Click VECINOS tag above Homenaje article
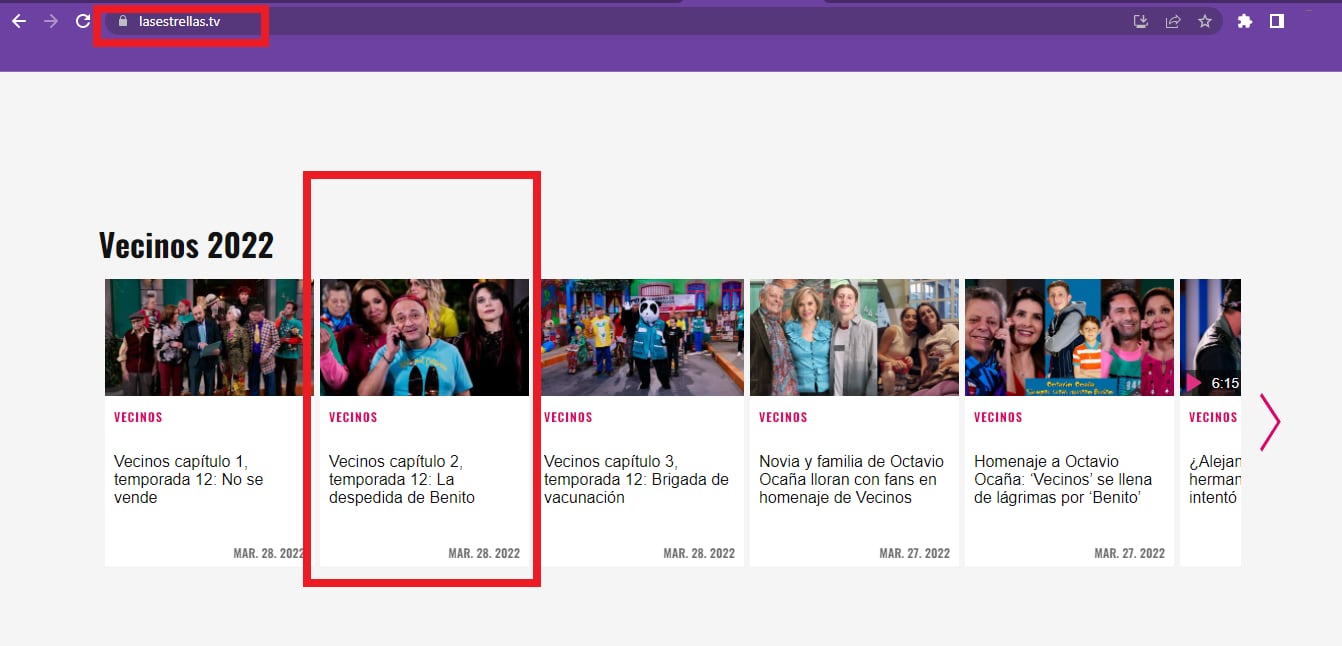Screen dimensions: 1342x646 (x=998, y=417)
